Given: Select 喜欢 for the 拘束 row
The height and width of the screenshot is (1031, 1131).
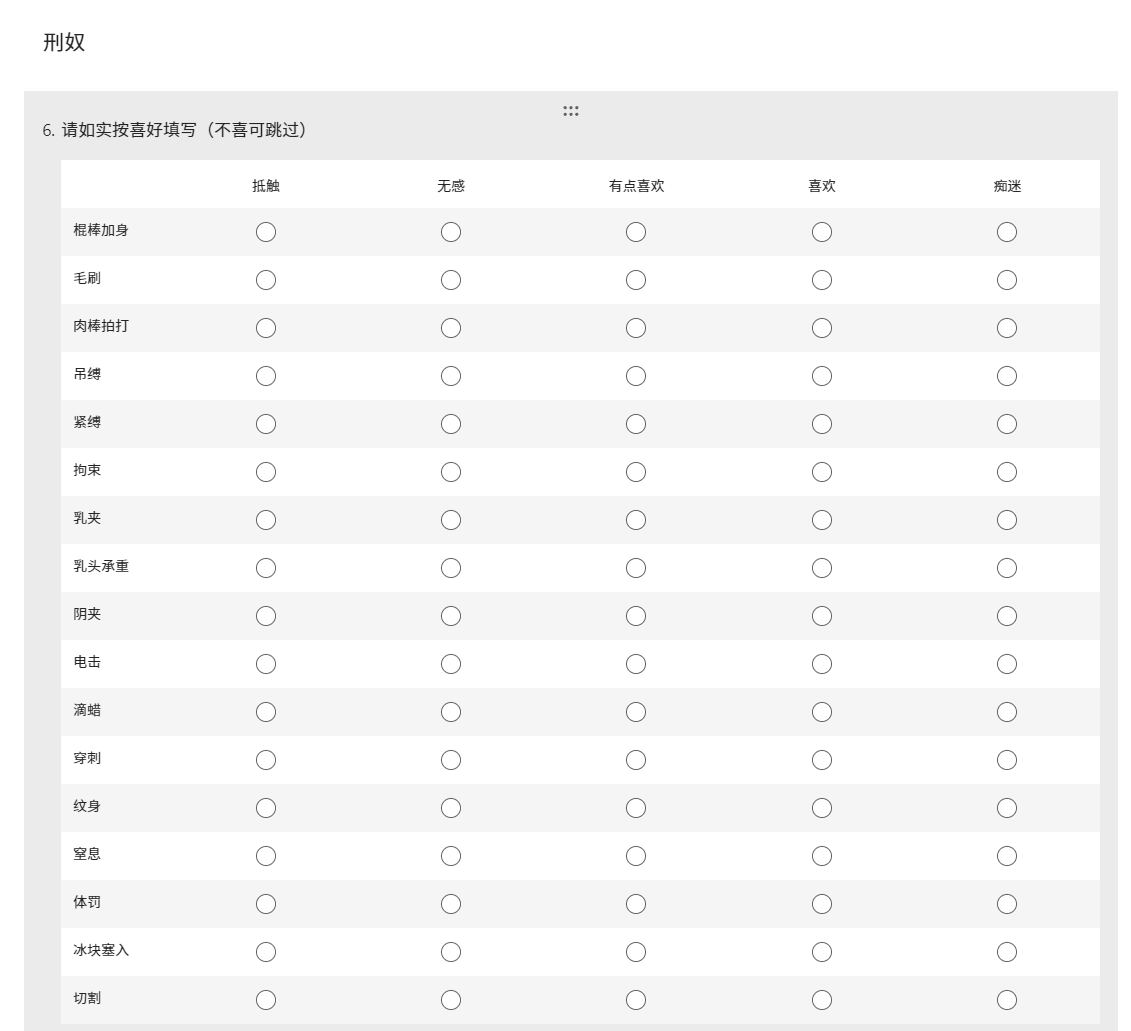Looking at the screenshot, I should tap(822, 472).
